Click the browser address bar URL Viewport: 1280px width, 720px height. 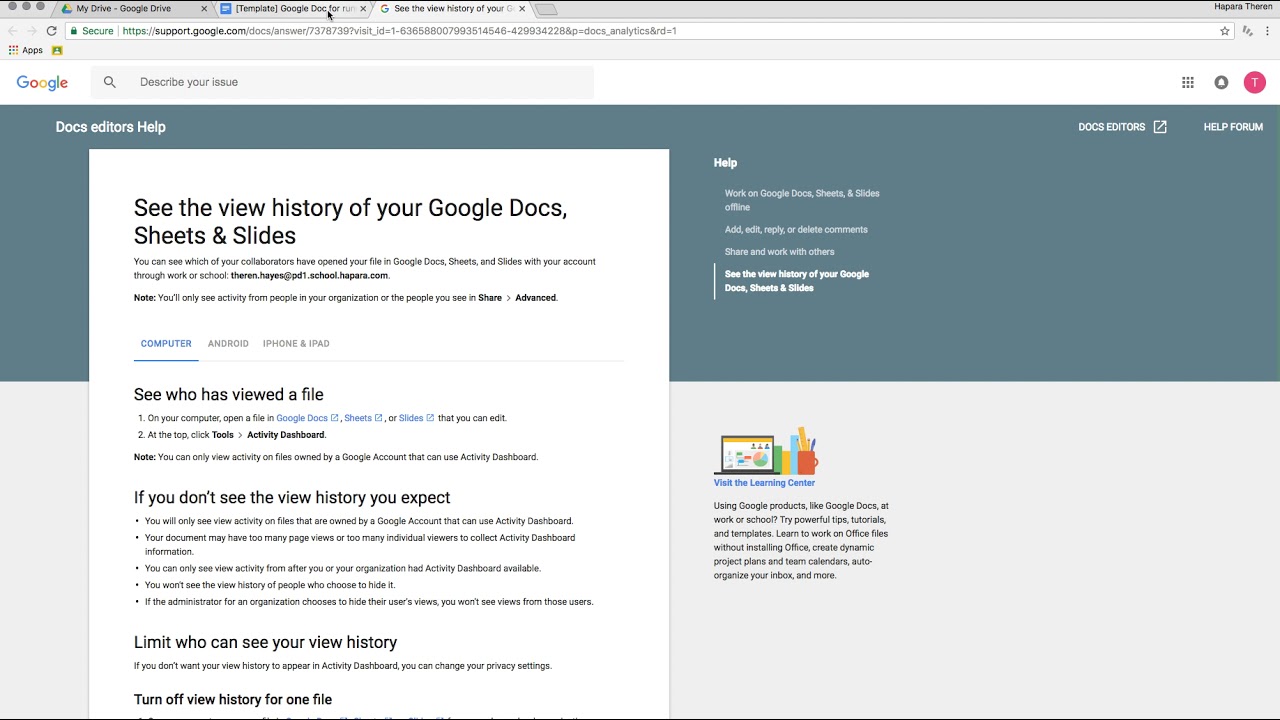(x=399, y=31)
